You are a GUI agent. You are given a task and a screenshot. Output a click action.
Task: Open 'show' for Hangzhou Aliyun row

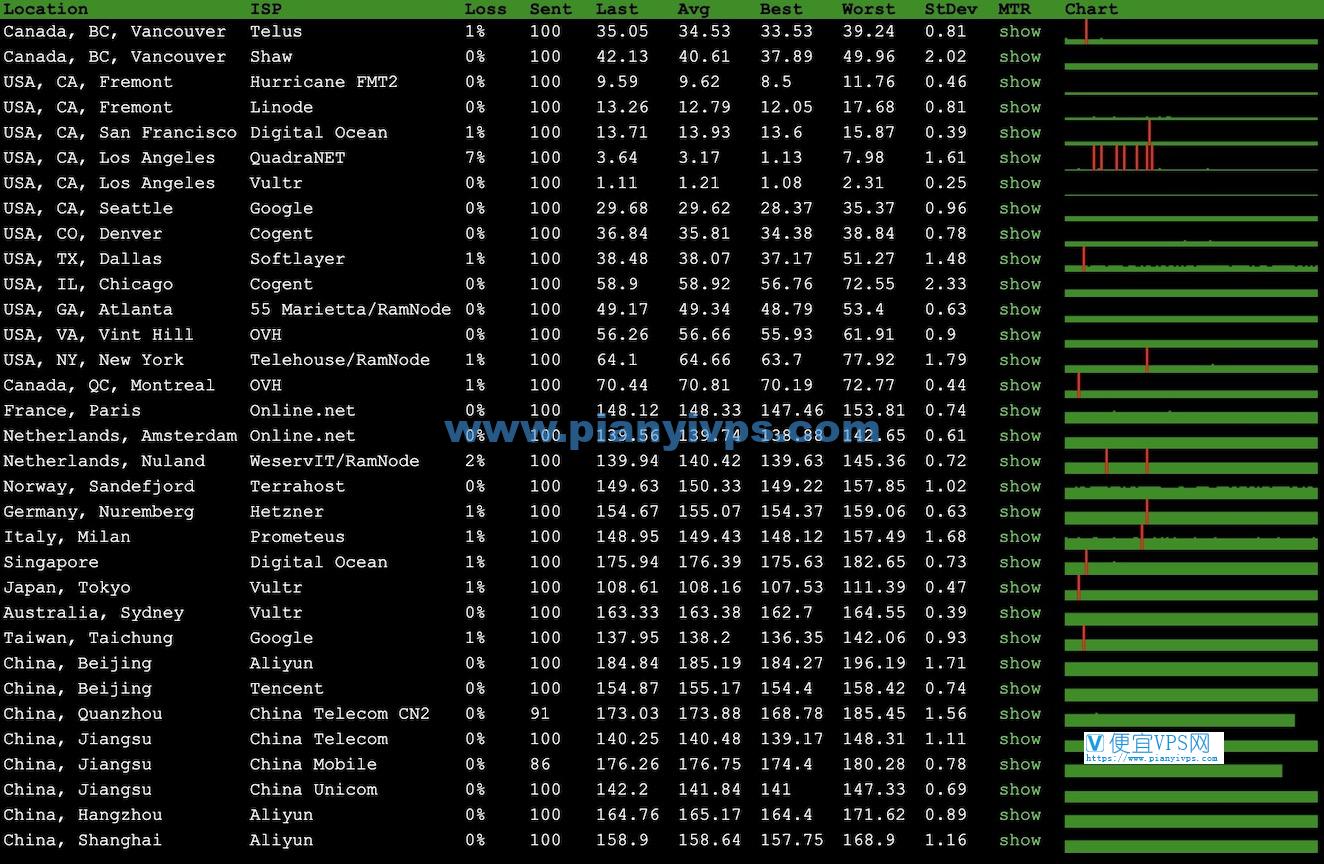[x=1020, y=815]
